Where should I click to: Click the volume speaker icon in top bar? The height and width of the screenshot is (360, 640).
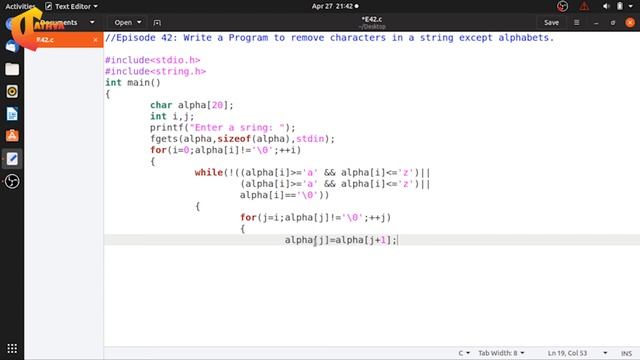606,6
